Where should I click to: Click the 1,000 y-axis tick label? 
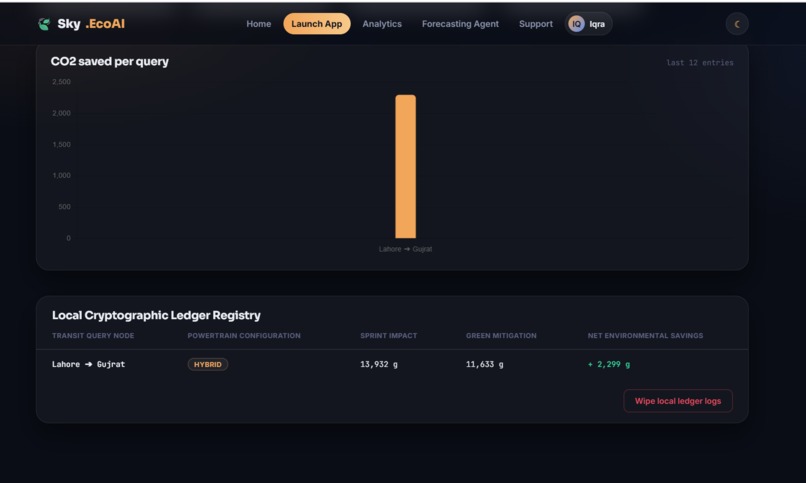pos(61,176)
